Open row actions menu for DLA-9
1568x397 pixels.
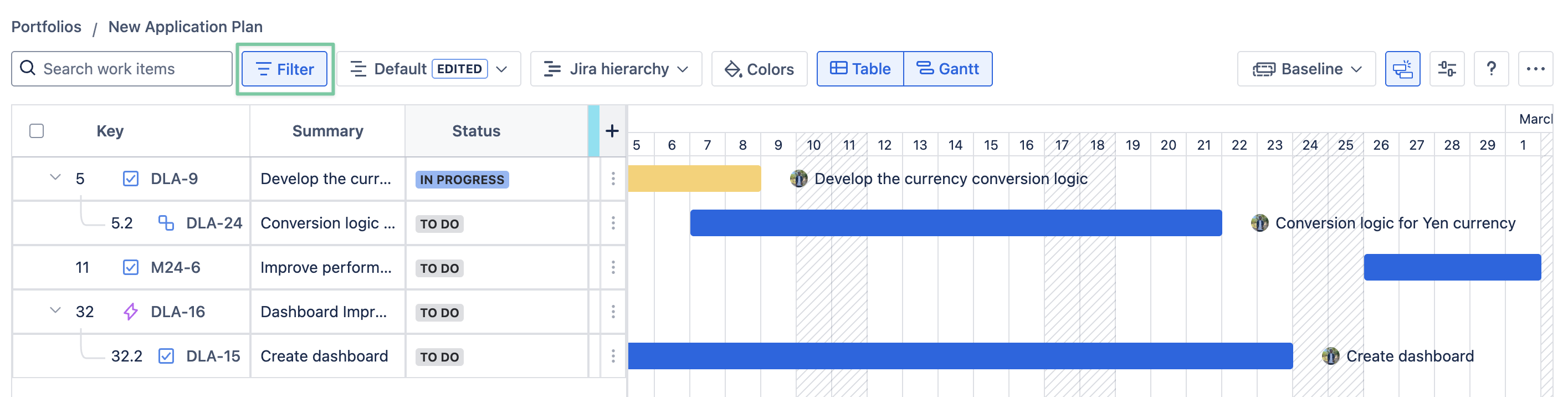coord(612,179)
